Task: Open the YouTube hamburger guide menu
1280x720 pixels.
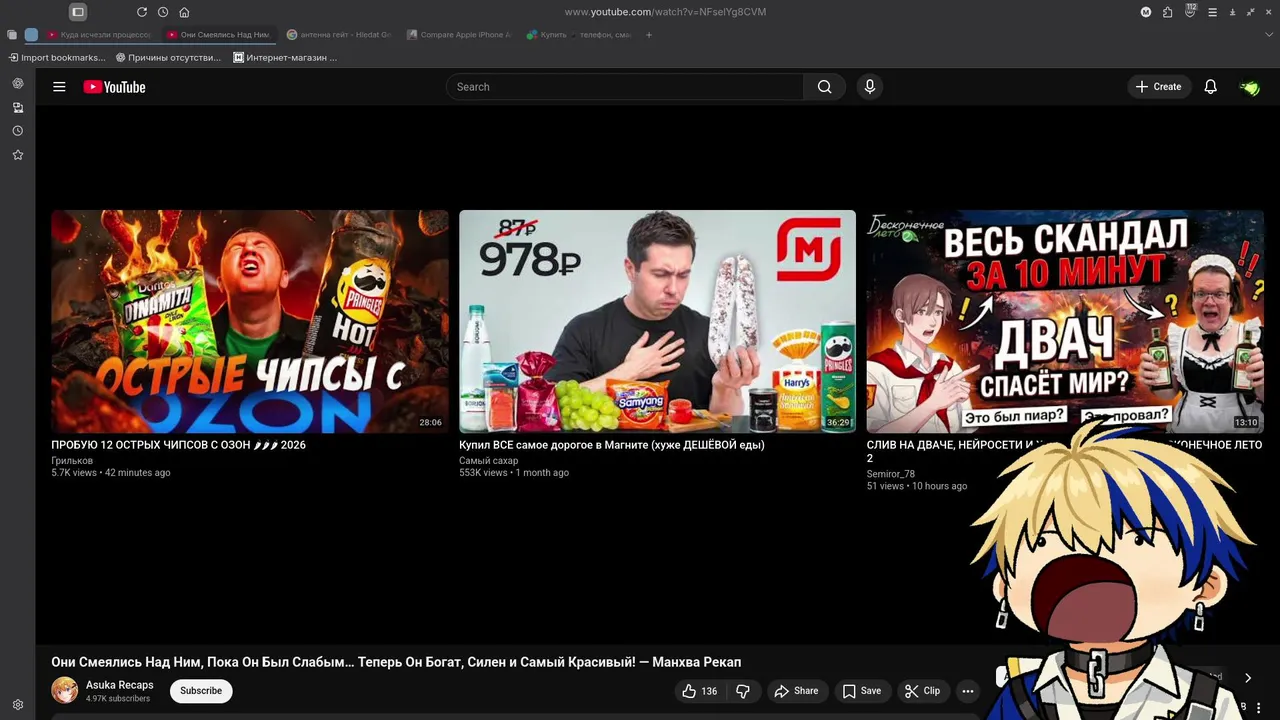Action: (x=59, y=87)
